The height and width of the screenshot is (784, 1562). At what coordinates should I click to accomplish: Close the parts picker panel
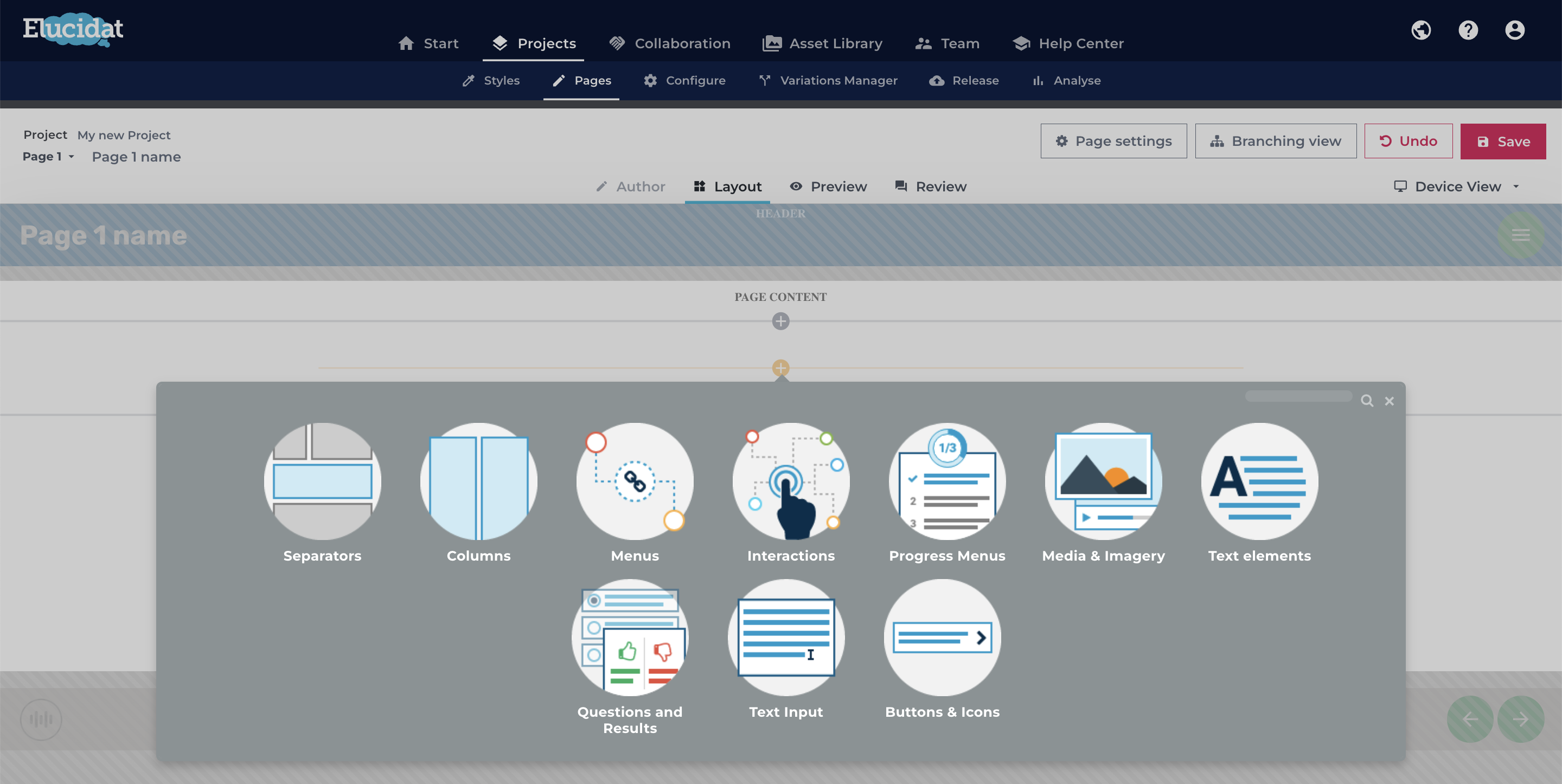tap(1389, 401)
